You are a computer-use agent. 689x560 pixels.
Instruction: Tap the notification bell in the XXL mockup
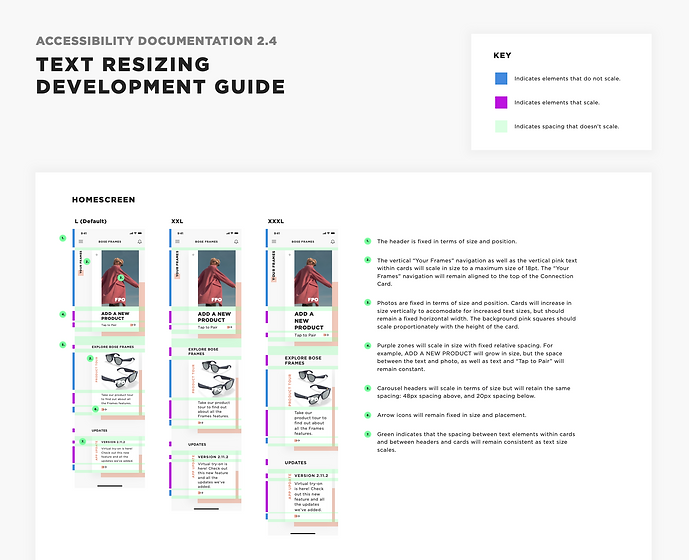tap(236, 242)
